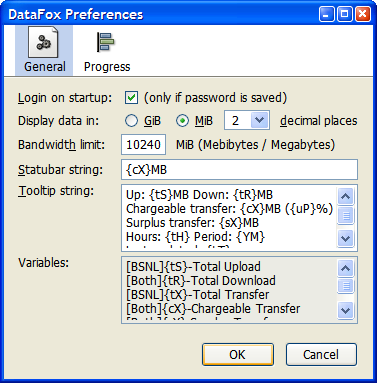The height and width of the screenshot is (383, 377).
Task: Focus the Bandwidth limit input field
Action: [x=143, y=145]
